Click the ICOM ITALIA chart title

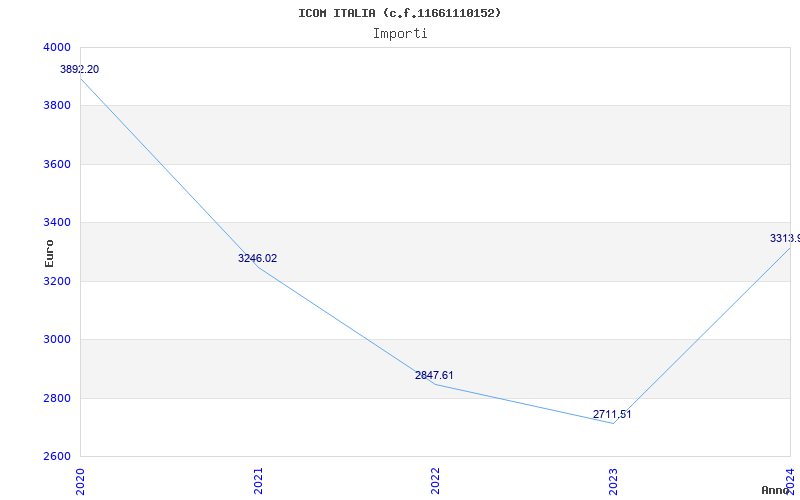coord(400,13)
